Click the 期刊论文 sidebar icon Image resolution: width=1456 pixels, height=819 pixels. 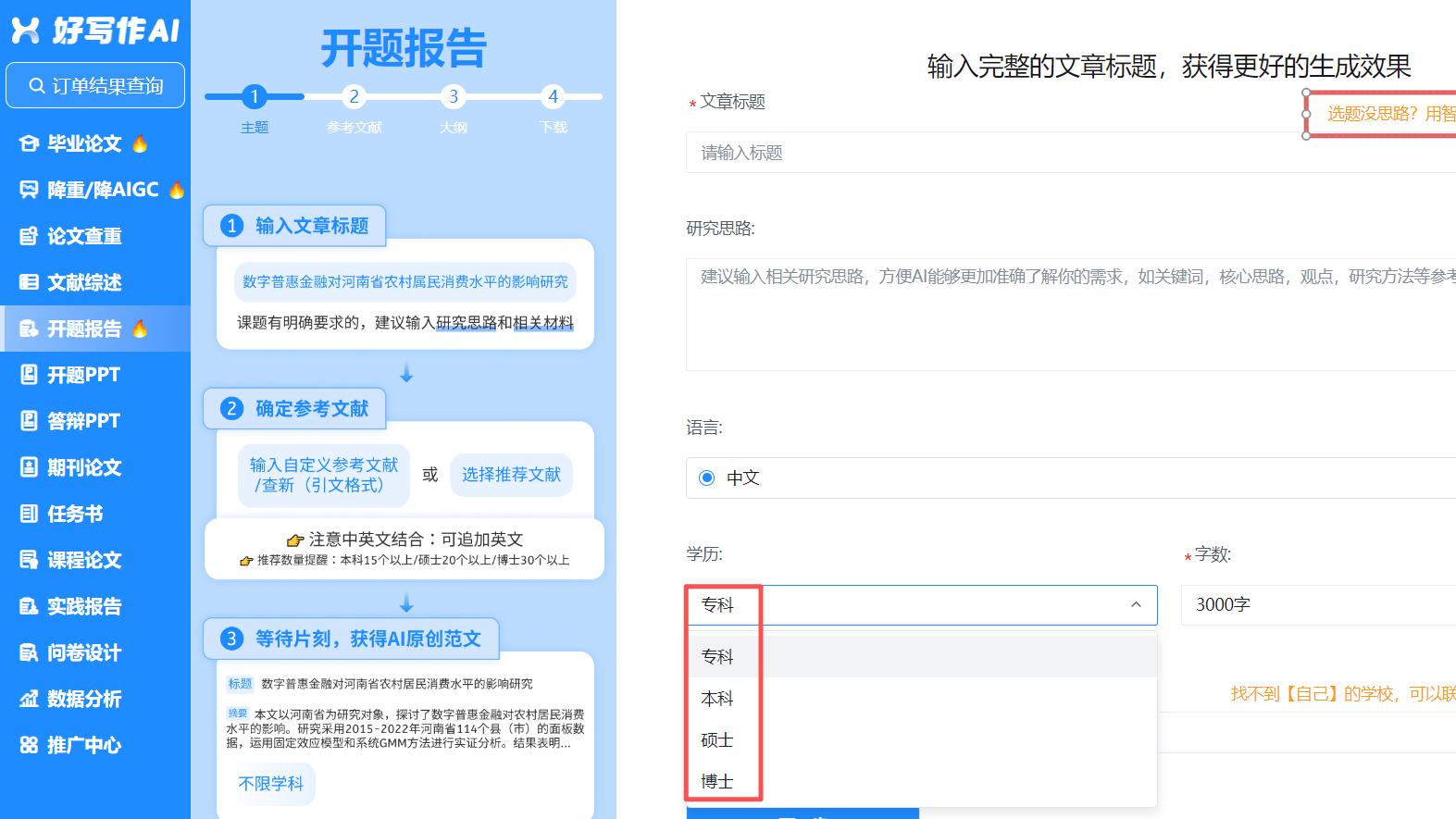tap(29, 467)
